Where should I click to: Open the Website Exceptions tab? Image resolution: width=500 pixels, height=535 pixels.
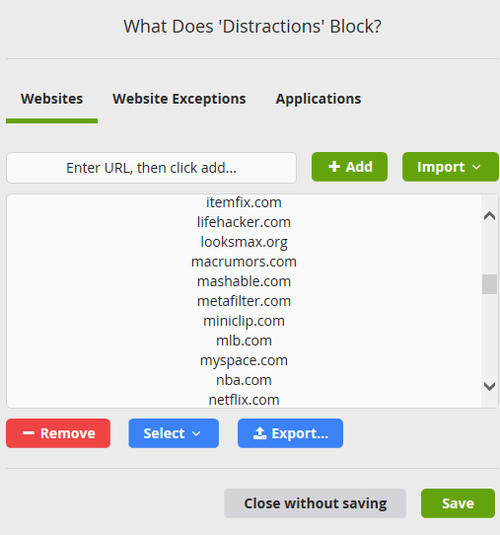pyautogui.click(x=179, y=99)
